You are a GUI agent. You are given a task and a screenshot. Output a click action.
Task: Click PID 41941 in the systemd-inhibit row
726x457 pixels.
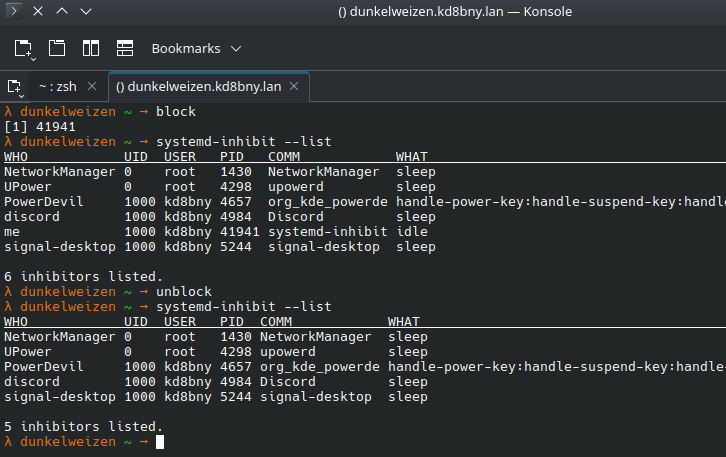tap(240, 231)
